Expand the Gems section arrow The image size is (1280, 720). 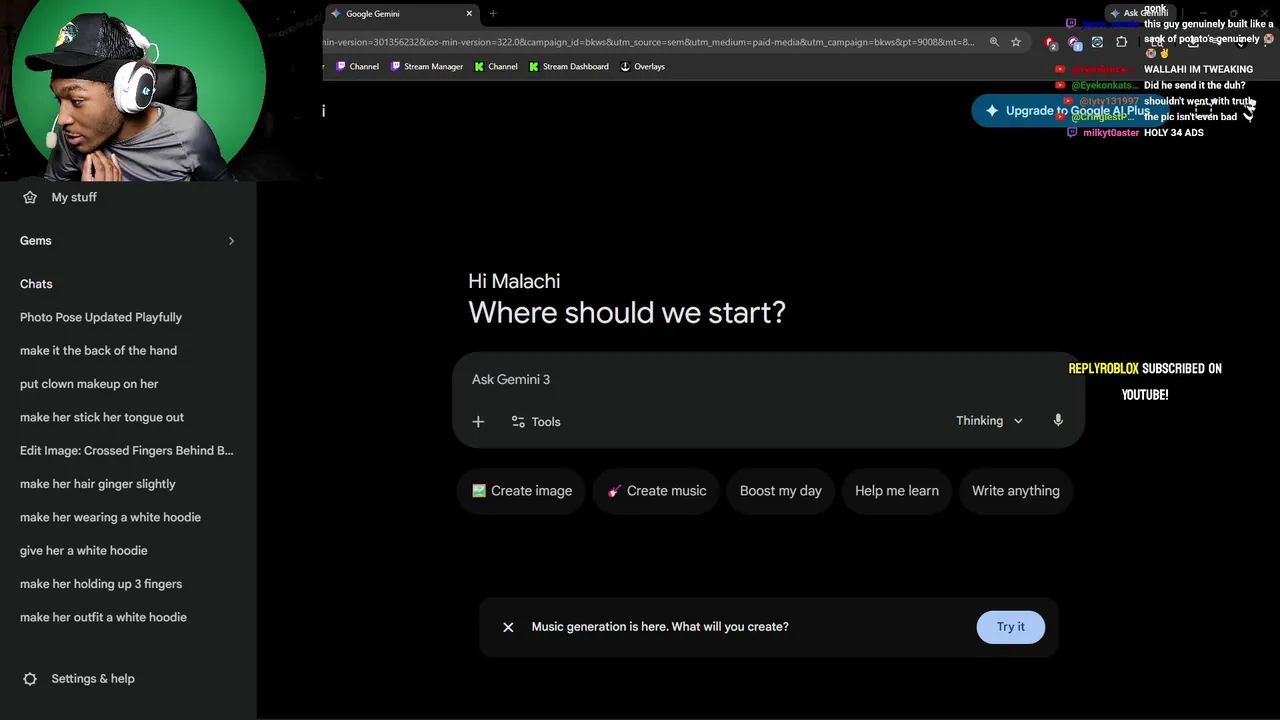coord(231,241)
